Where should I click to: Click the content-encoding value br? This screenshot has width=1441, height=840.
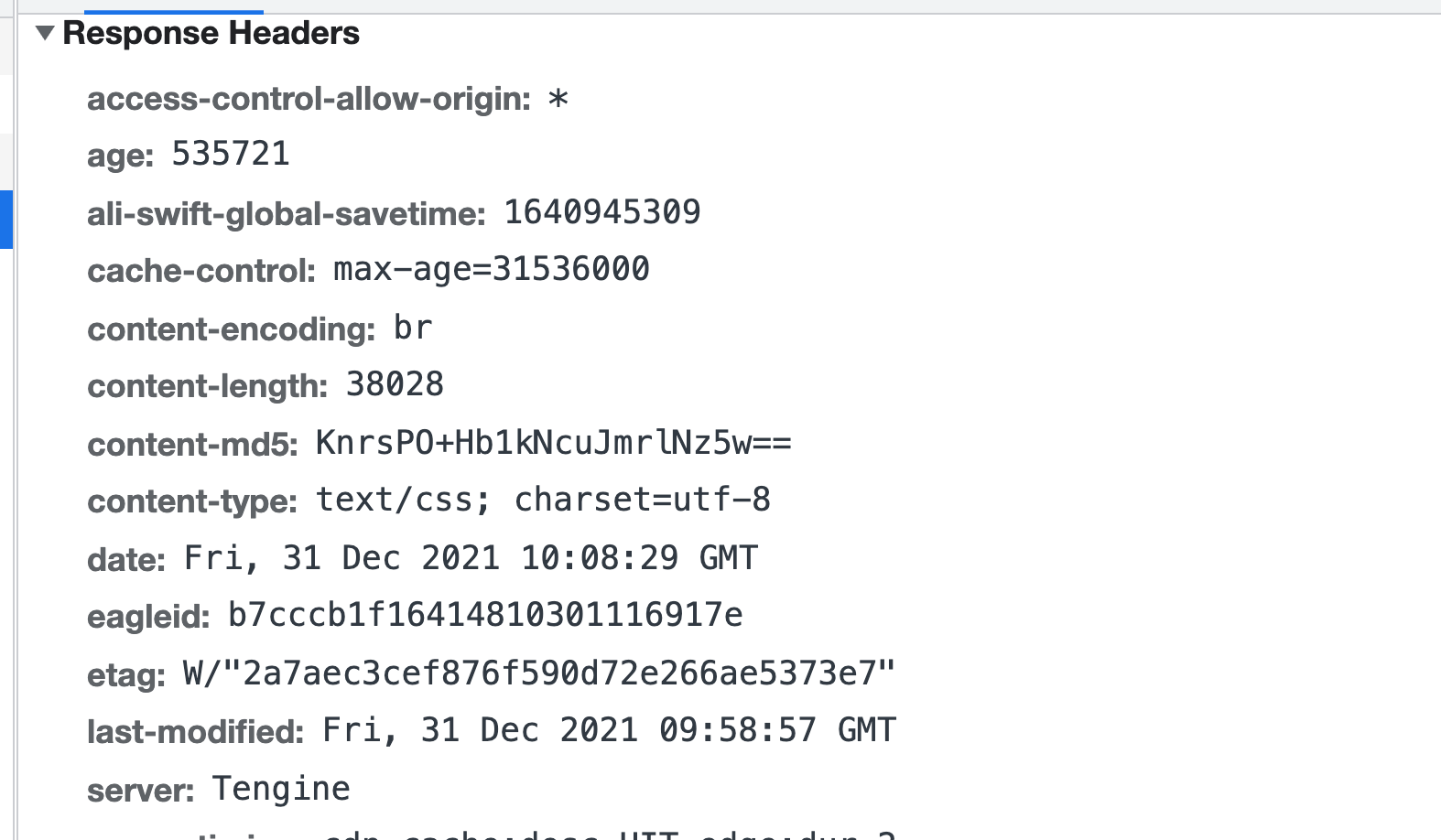point(413,328)
